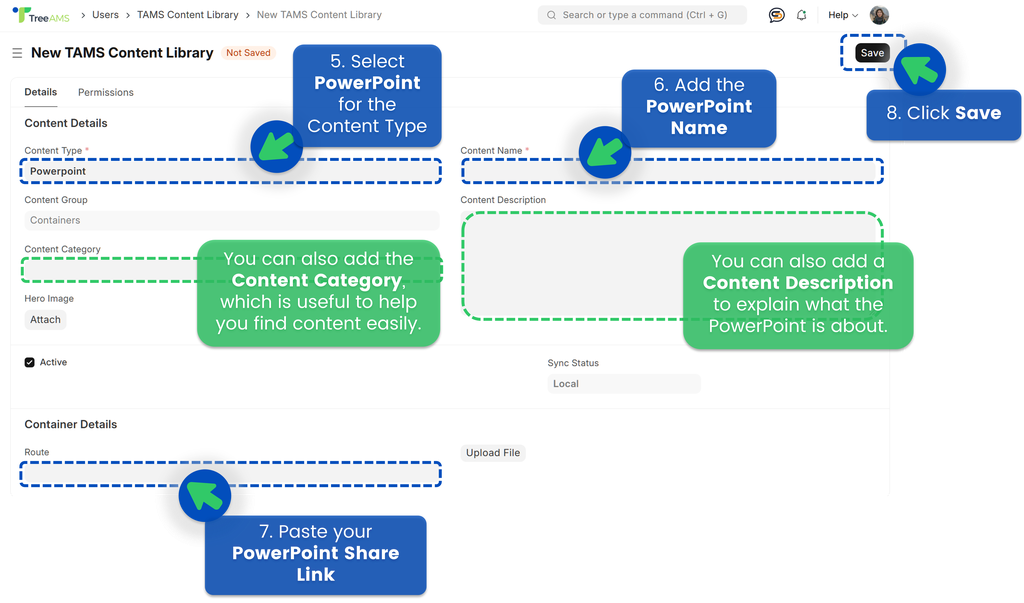Open the notifications bell
The image size is (1024, 603).
click(801, 15)
